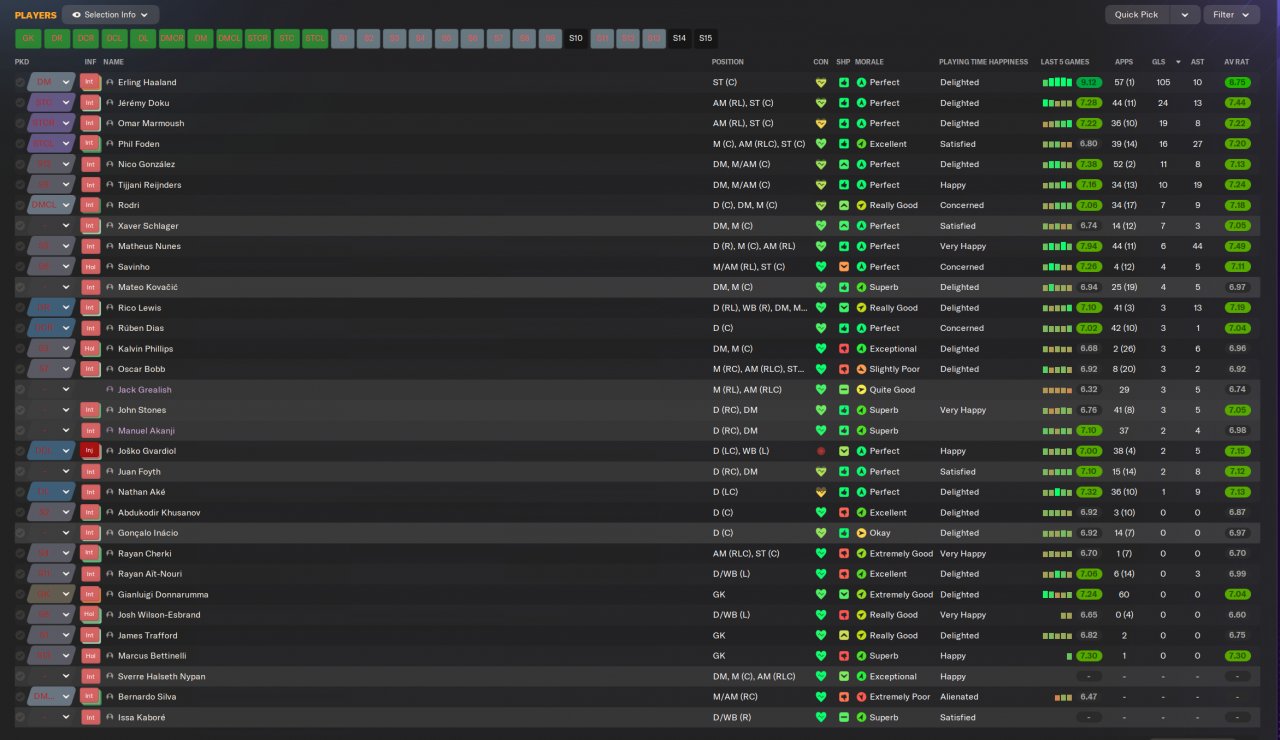Image resolution: width=1280 pixels, height=740 pixels.
Task: Open the Filter dropdown
Action: click(x=1232, y=15)
